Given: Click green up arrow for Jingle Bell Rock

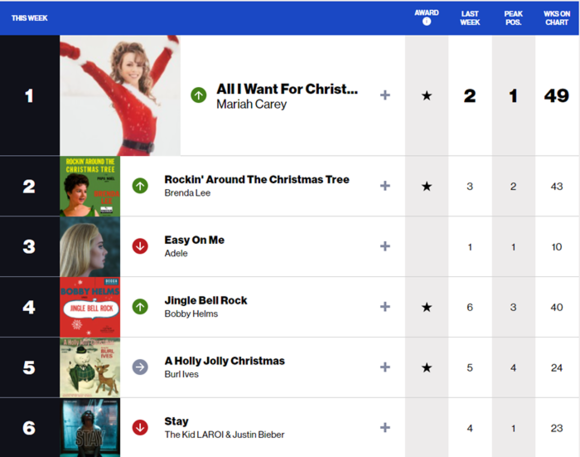Looking at the screenshot, I should [x=140, y=306].
